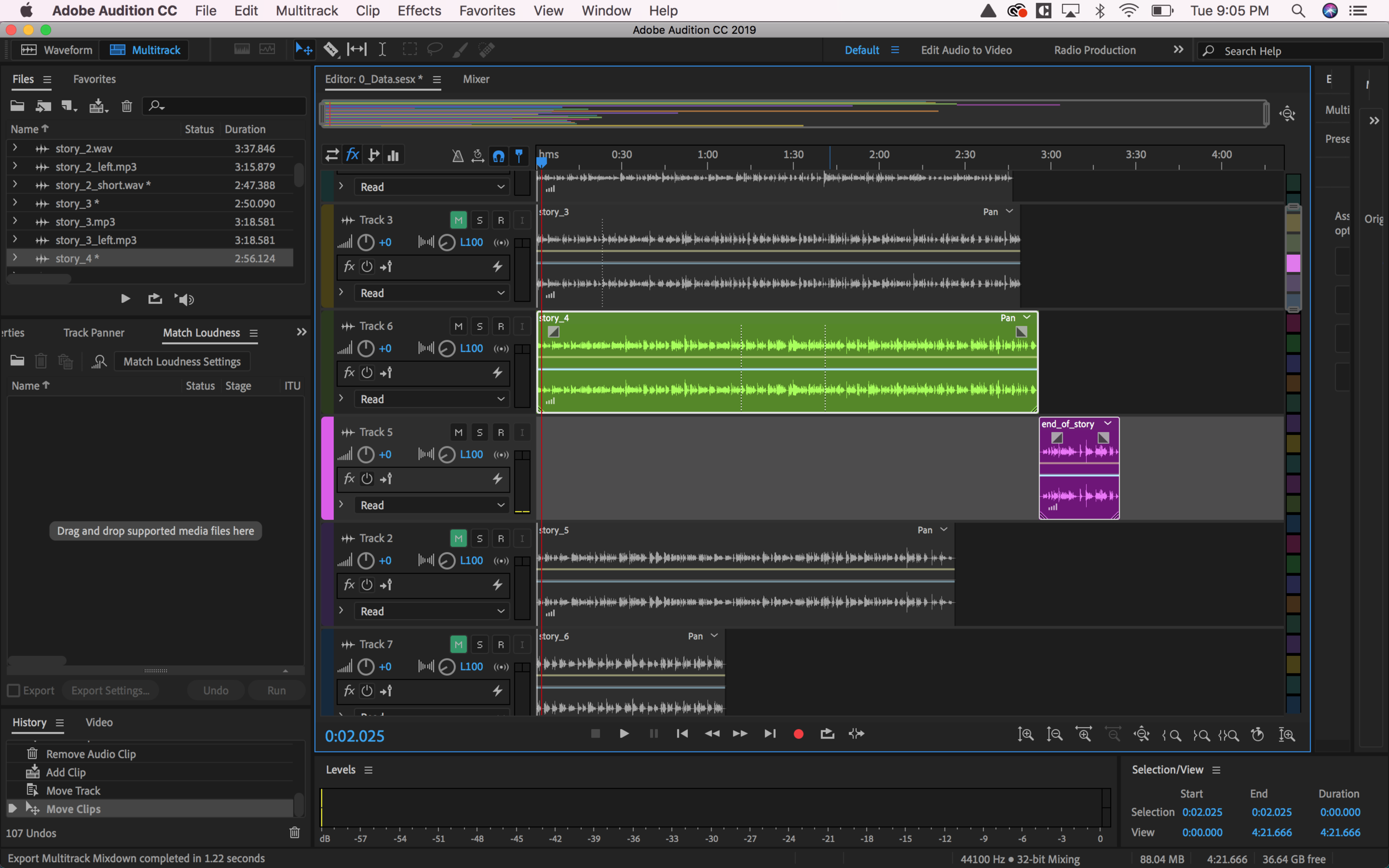Open the Read automation dropdown on Track 6
The width and height of the screenshot is (1389, 868).
[431, 398]
